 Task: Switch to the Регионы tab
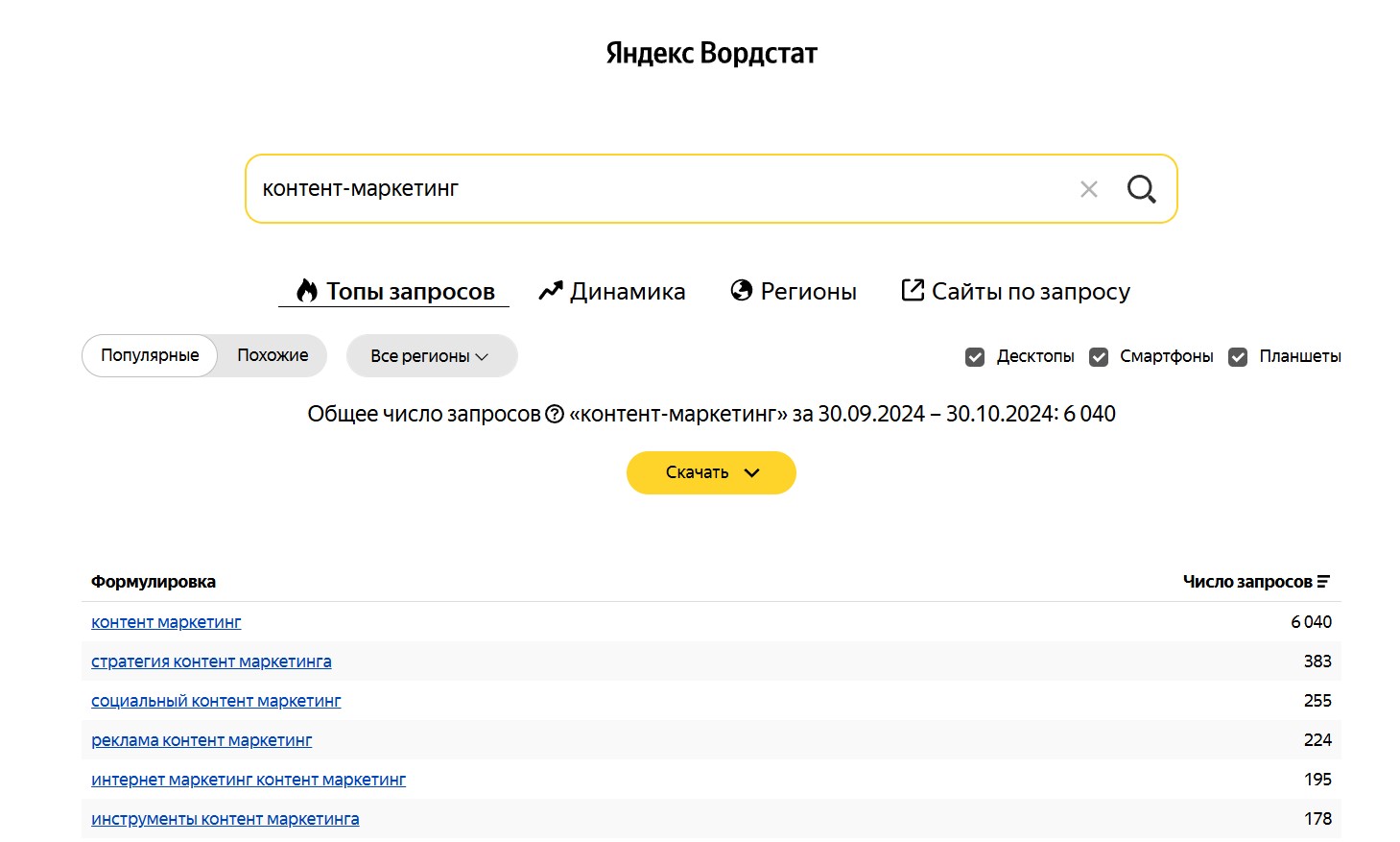click(794, 291)
